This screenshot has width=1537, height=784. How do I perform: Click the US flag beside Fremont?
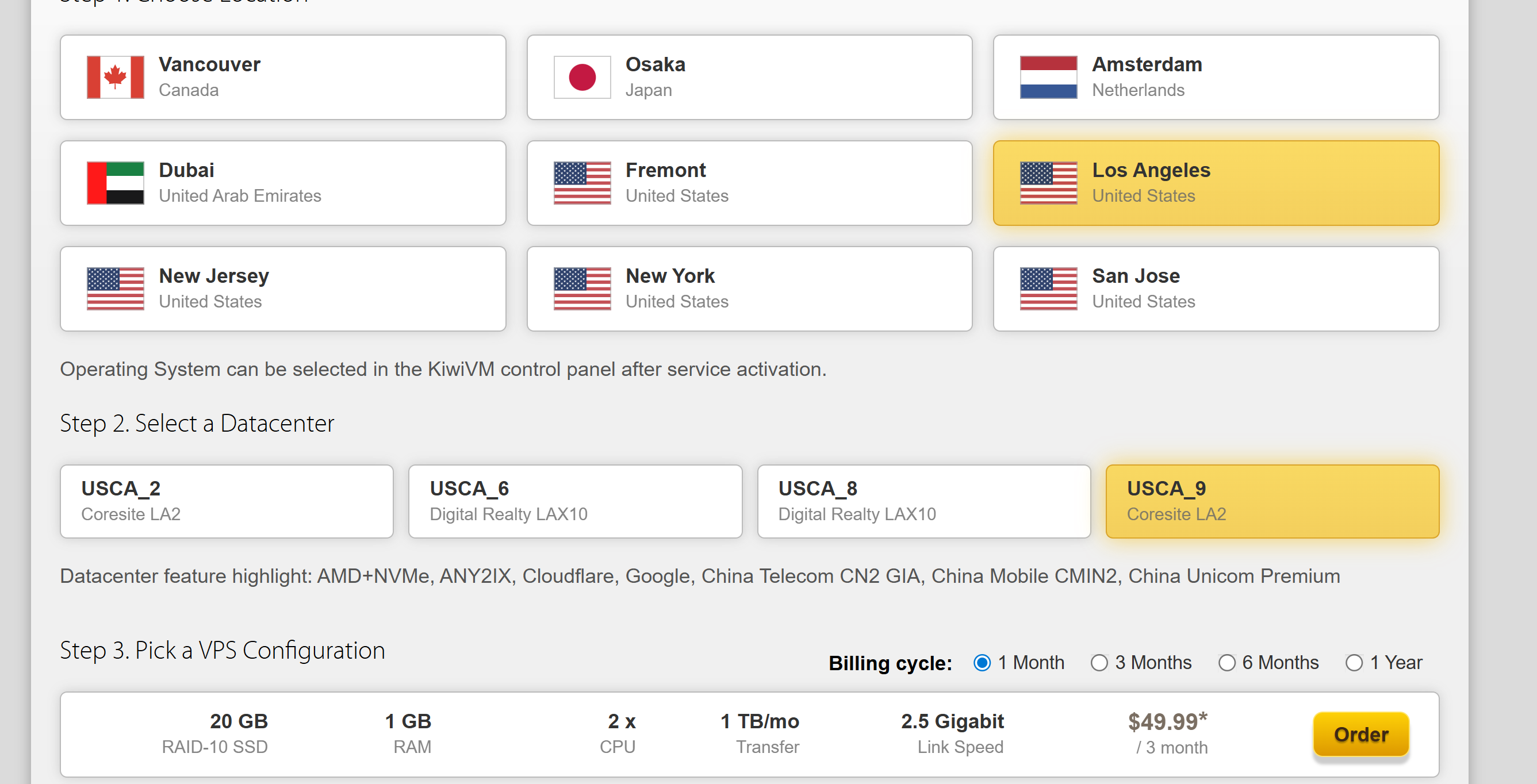coord(582,183)
